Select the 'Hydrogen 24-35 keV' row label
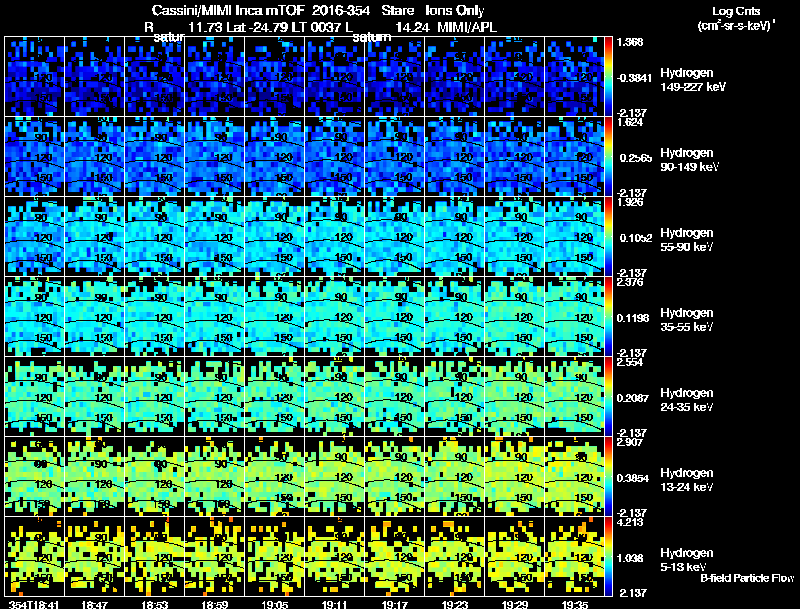 point(687,400)
